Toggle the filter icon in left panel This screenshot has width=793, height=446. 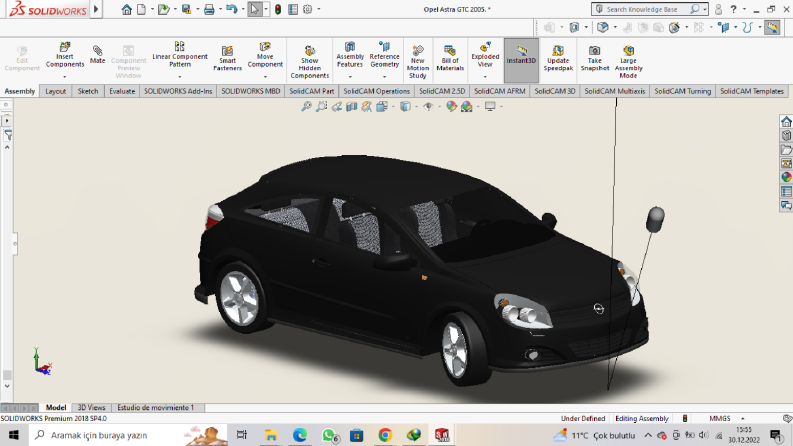(8, 135)
